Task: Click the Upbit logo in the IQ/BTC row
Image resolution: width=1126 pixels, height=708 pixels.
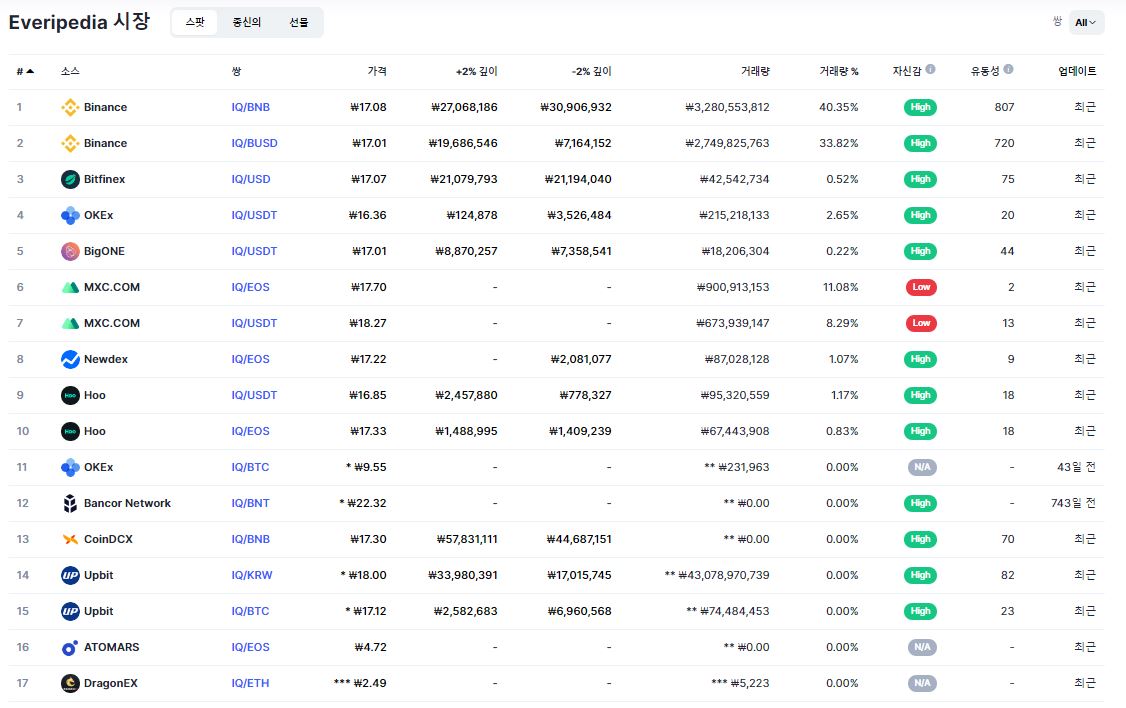Action: point(70,611)
